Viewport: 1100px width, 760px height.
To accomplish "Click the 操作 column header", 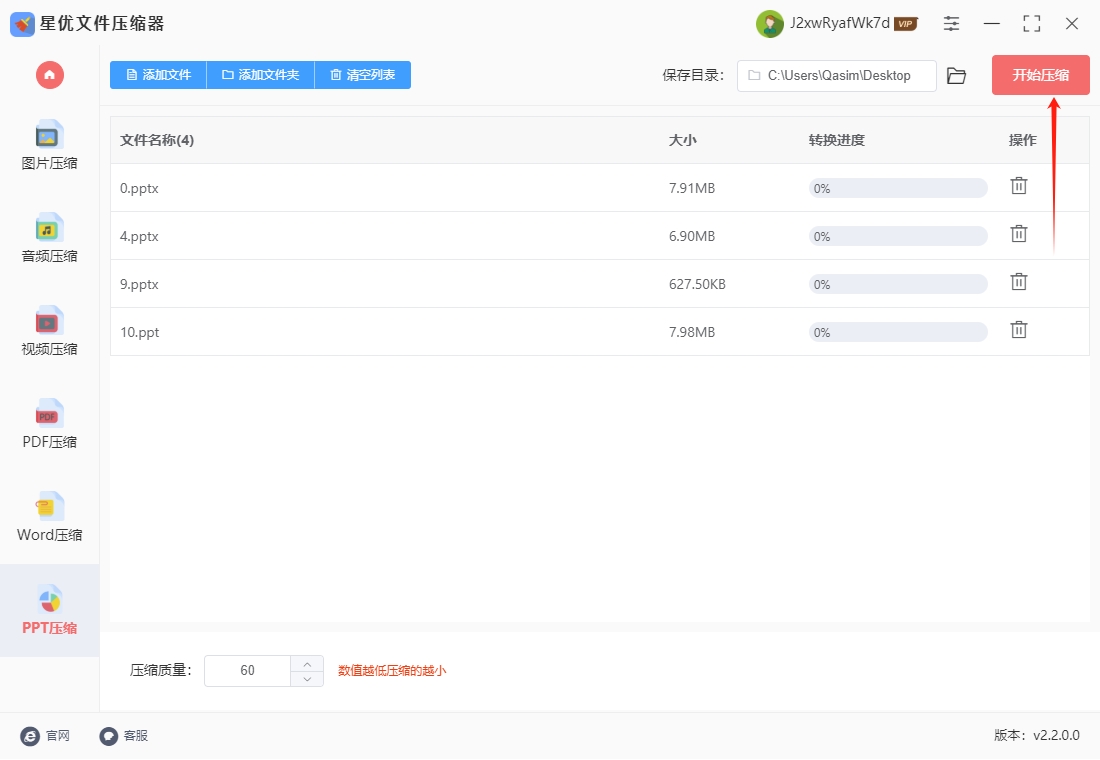I will (1022, 140).
